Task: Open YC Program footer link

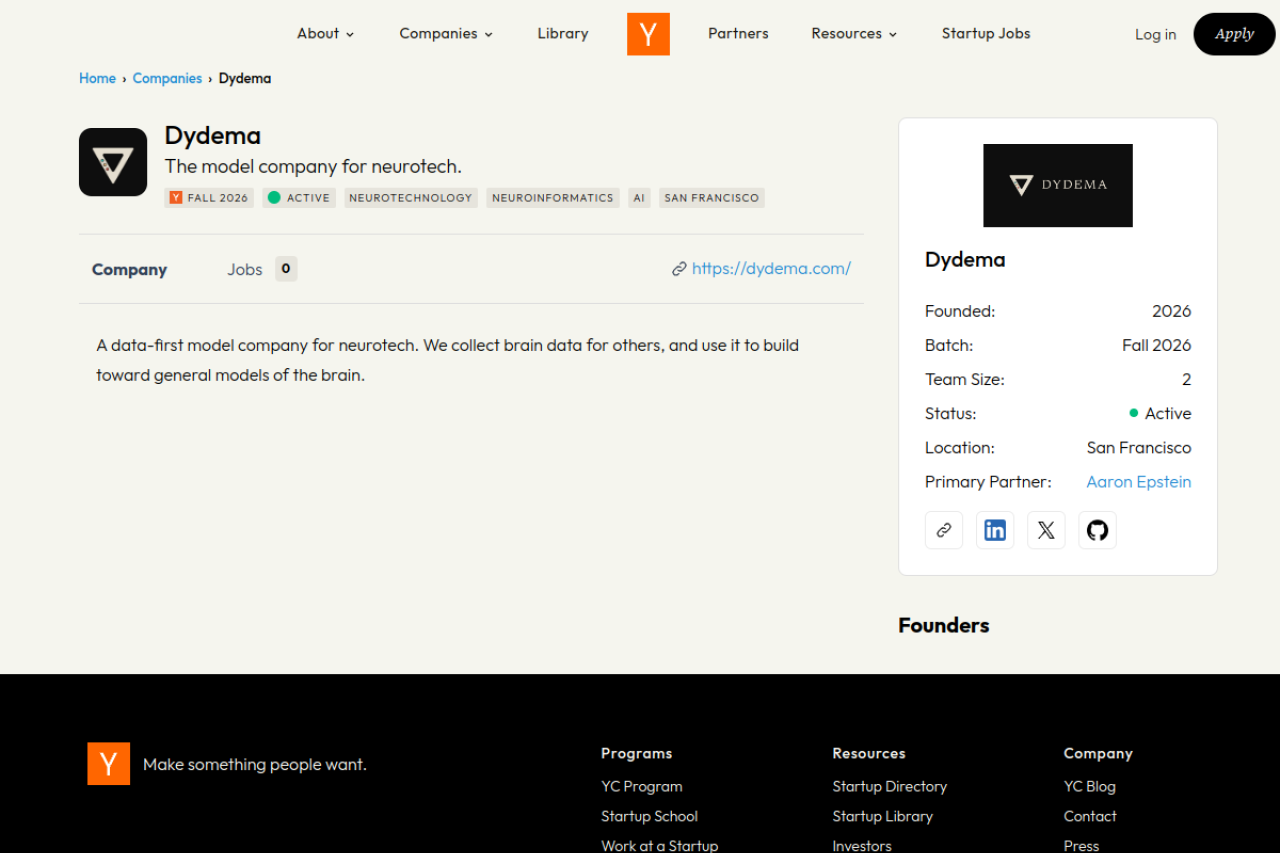Action: tap(642, 787)
